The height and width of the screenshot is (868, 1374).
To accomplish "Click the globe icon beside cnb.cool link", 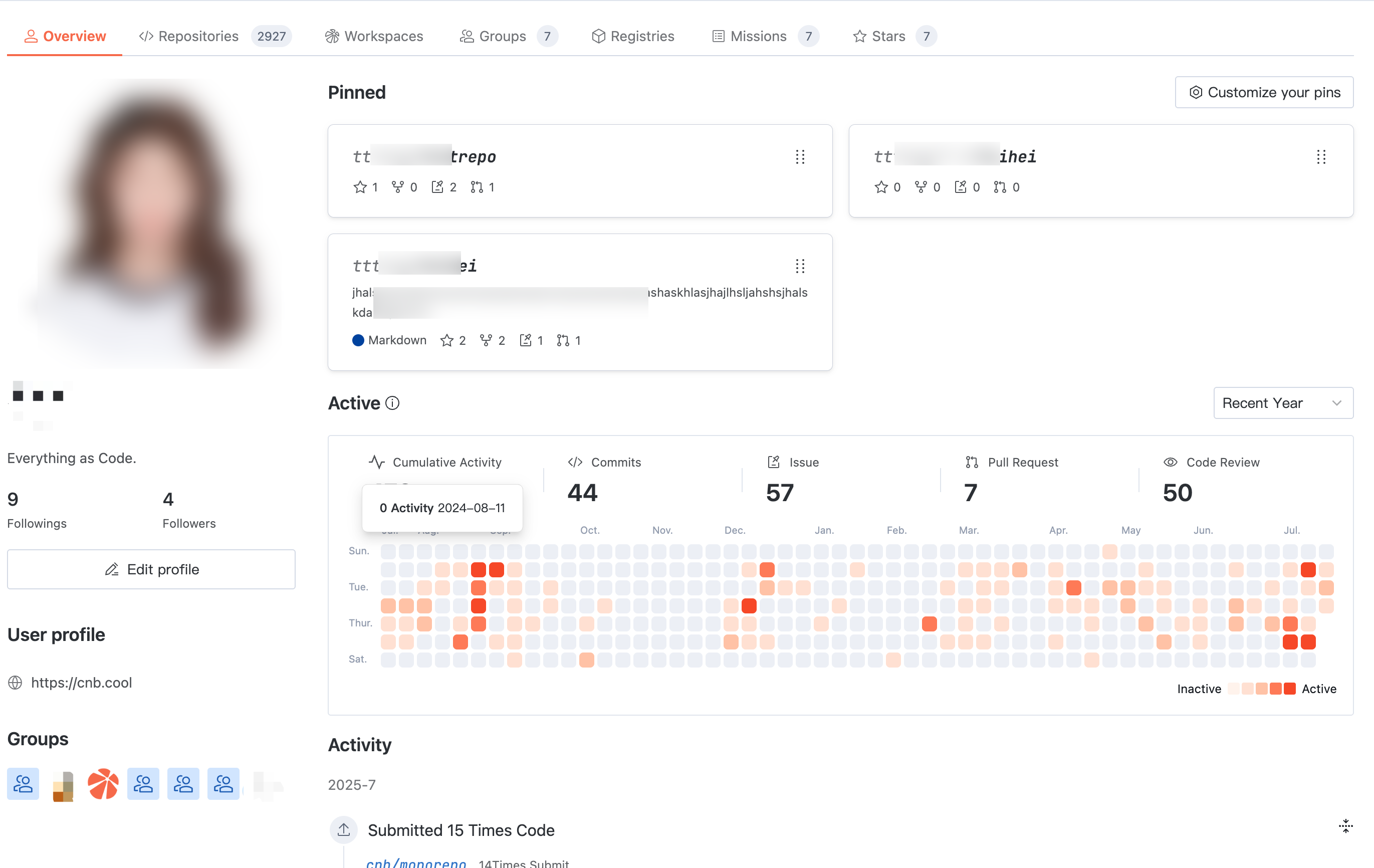I will [x=16, y=683].
